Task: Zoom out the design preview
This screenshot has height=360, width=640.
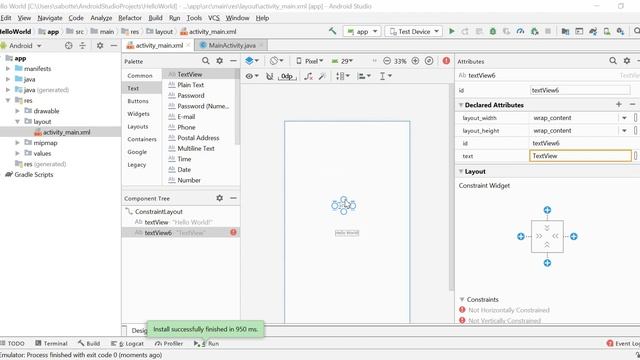Action: 387,61
